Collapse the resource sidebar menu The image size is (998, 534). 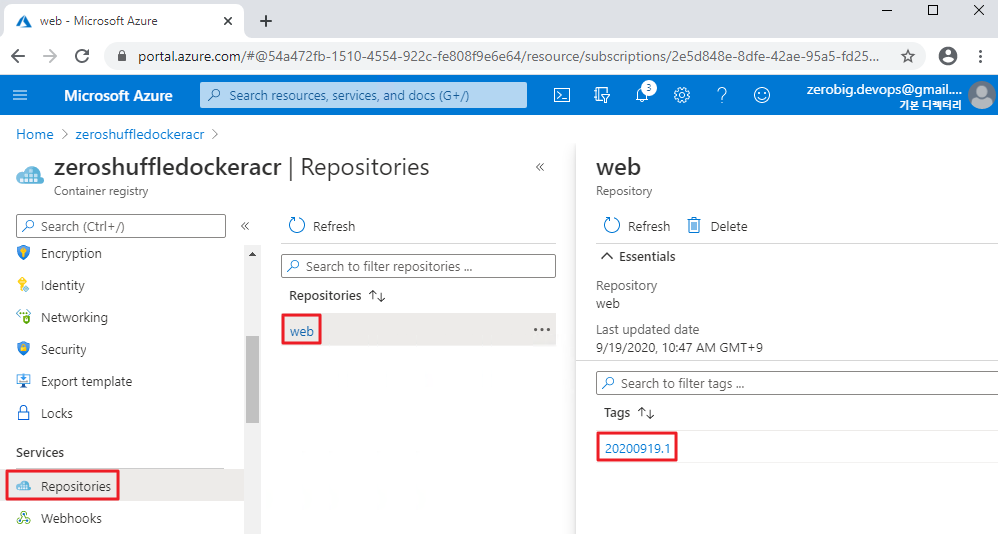pyautogui.click(x=245, y=226)
